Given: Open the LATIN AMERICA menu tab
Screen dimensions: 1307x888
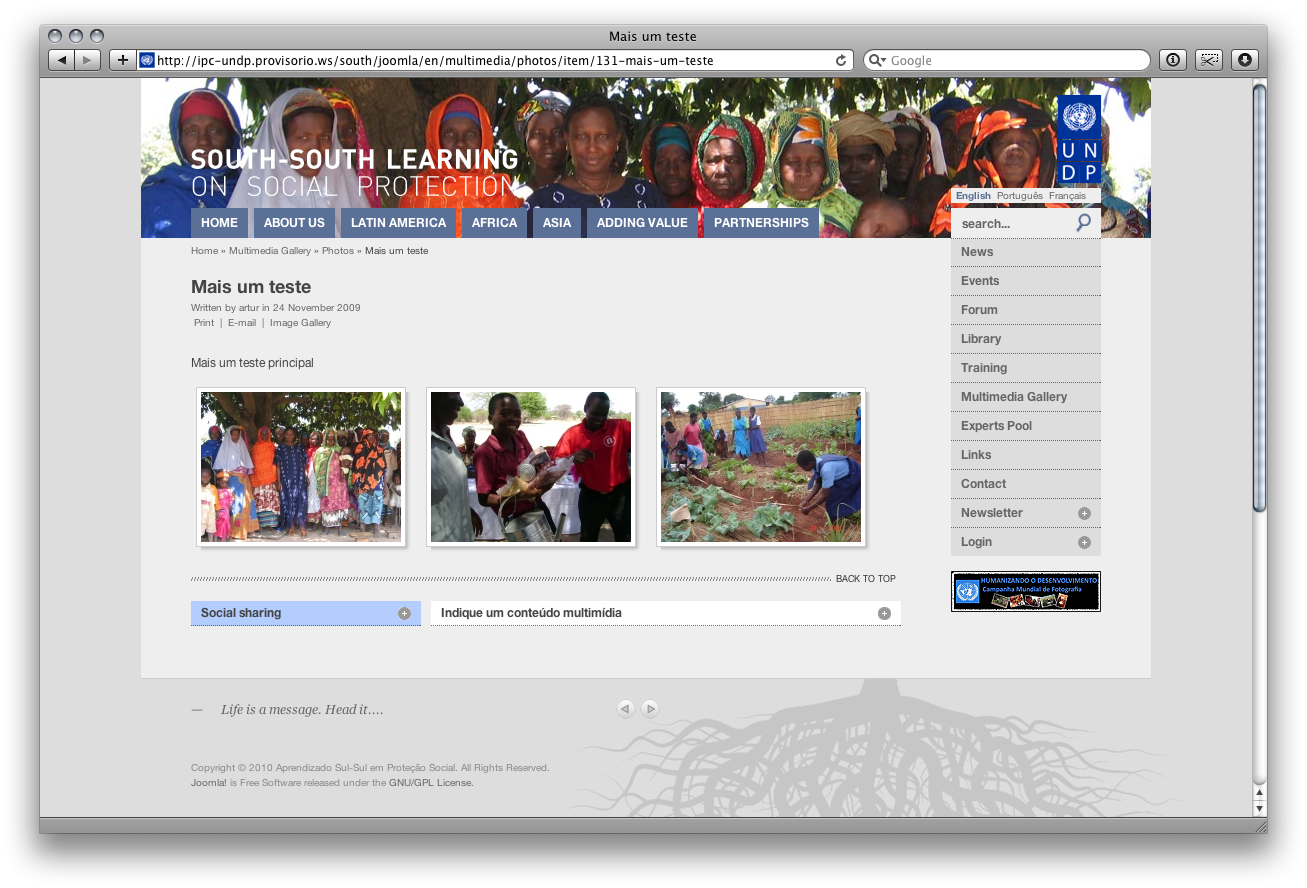Looking at the screenshot, I should coord(398,223).
